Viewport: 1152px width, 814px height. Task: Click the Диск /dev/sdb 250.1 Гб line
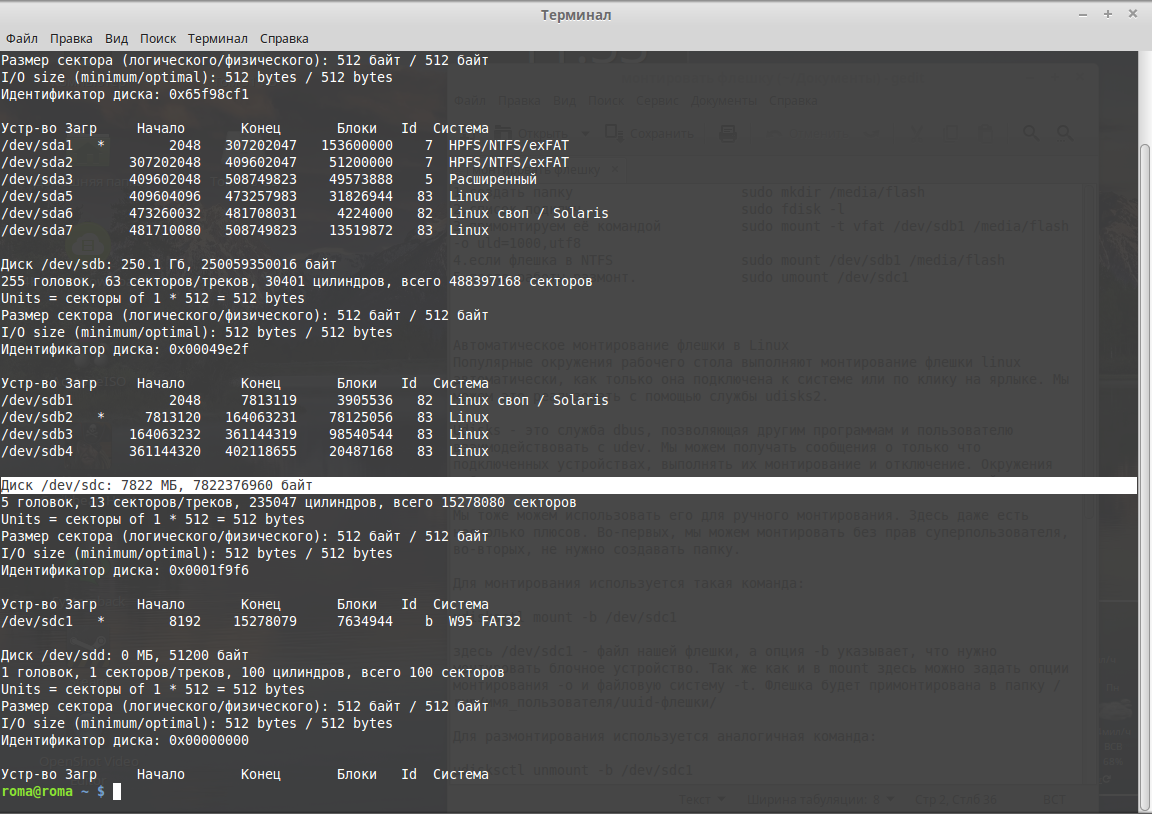pos(168,264)
